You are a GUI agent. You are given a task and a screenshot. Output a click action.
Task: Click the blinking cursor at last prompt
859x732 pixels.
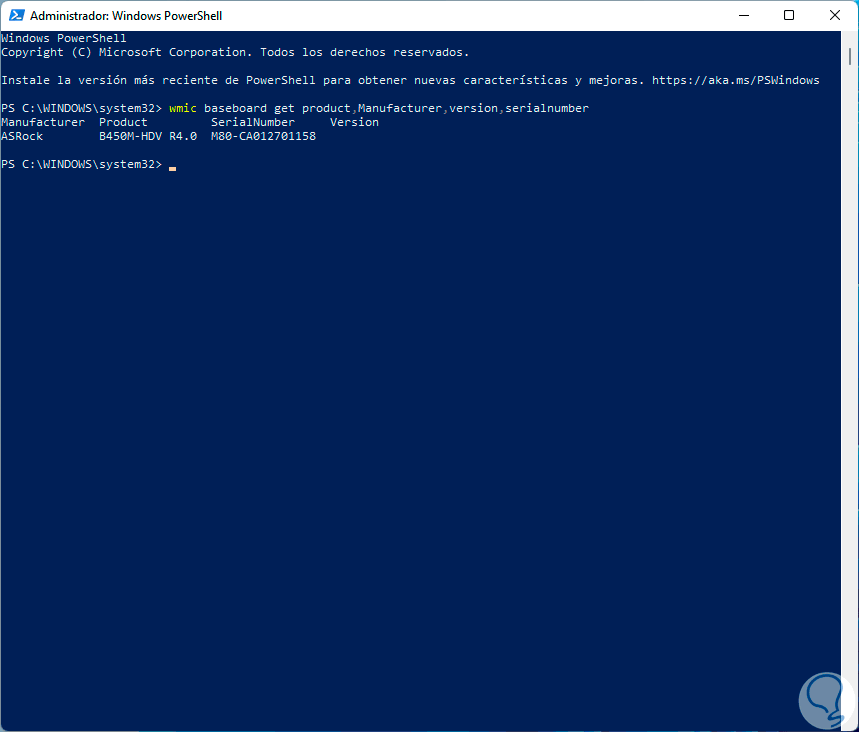[173, 168]
